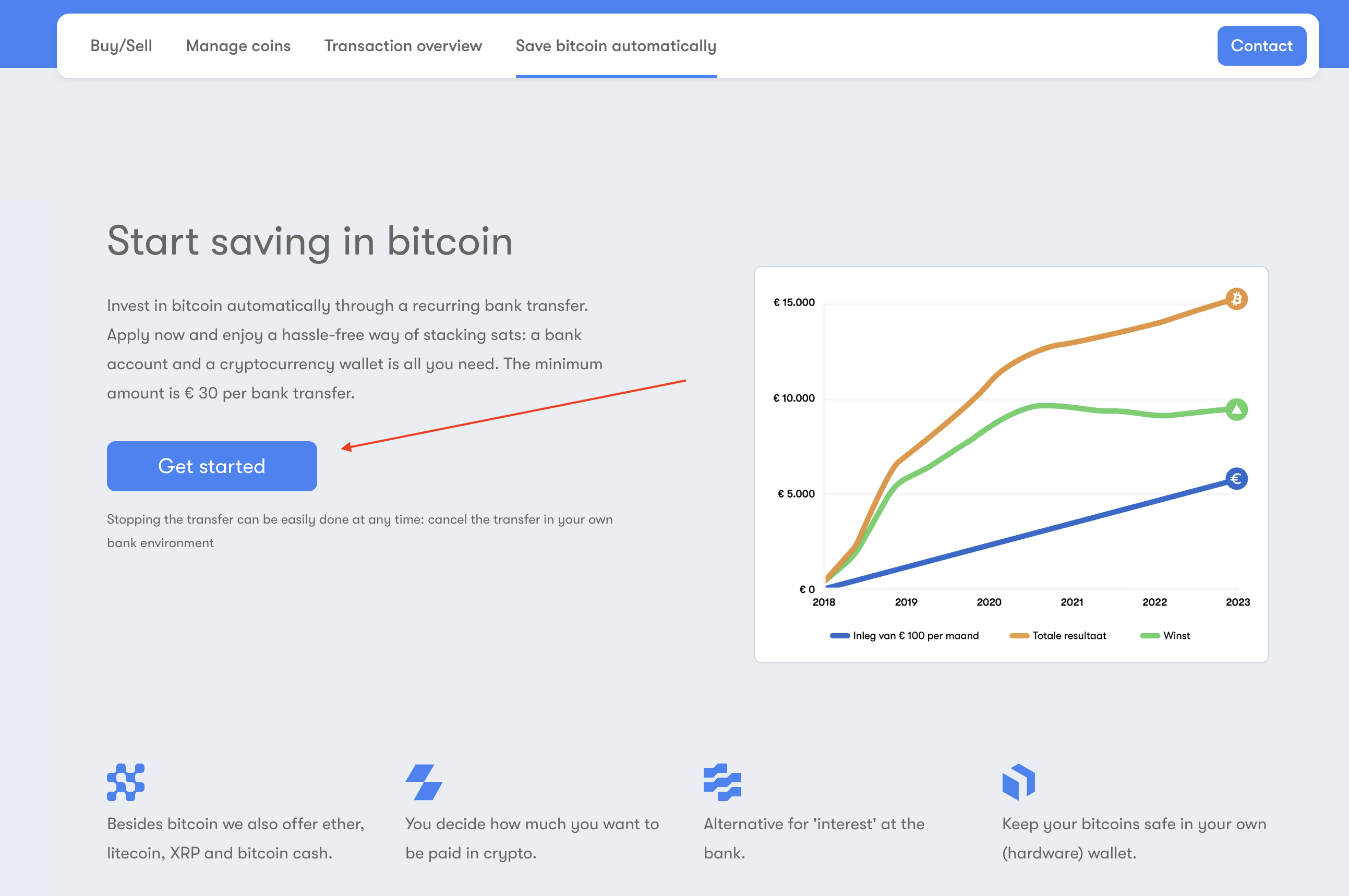Viewport: 1349px width, 896px height.
Task: Click the euro icon at the blue line's end
Action: point(1236,478)
